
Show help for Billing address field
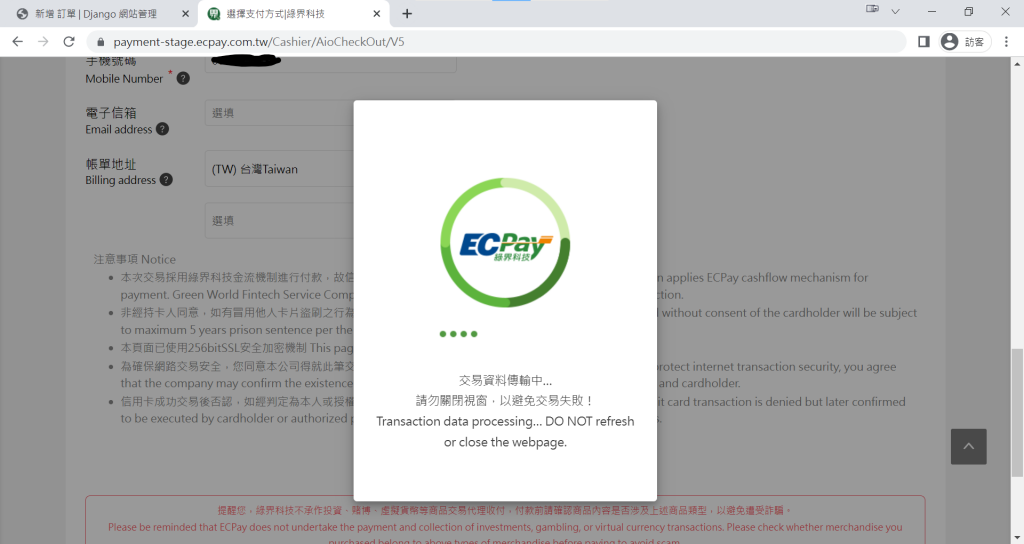tap(167, 180)
